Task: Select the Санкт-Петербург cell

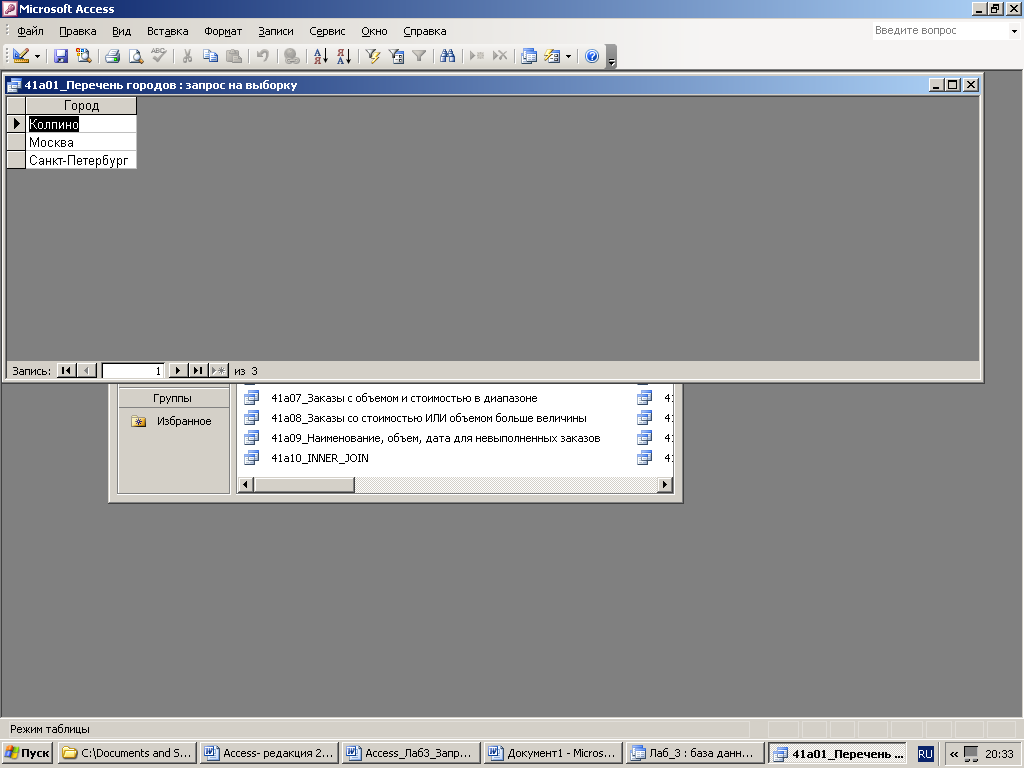Action: pyautogui.click(x=81, y=161)
